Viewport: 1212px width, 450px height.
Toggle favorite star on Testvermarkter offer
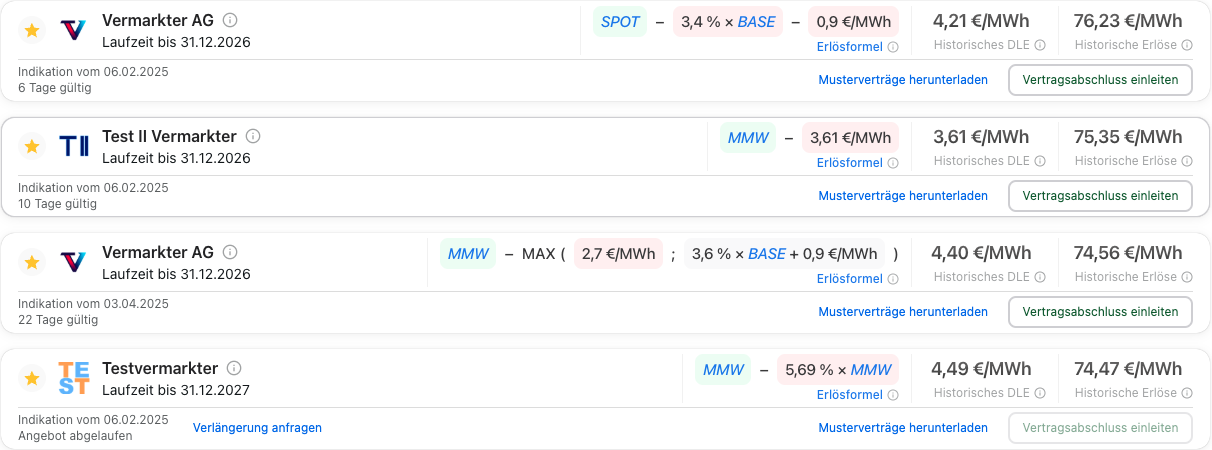tap(32, 379)
